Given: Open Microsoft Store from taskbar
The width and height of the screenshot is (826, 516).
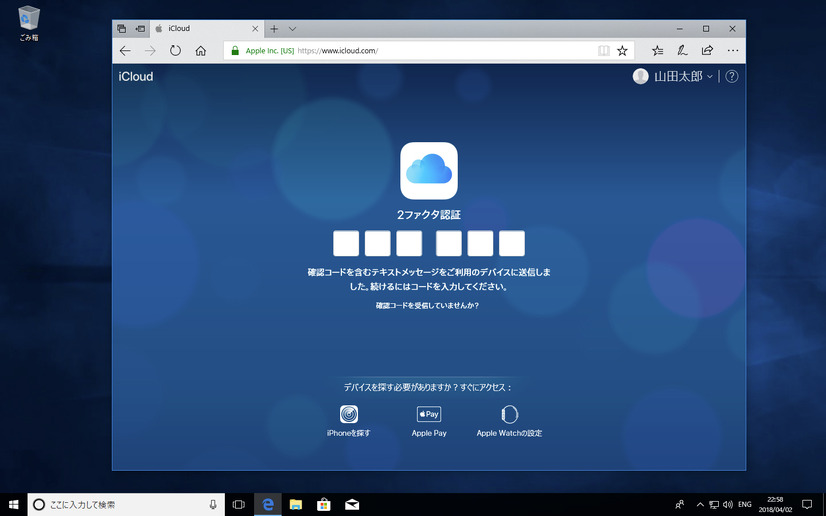Looking at the screenshot, I should click(323, 504).
